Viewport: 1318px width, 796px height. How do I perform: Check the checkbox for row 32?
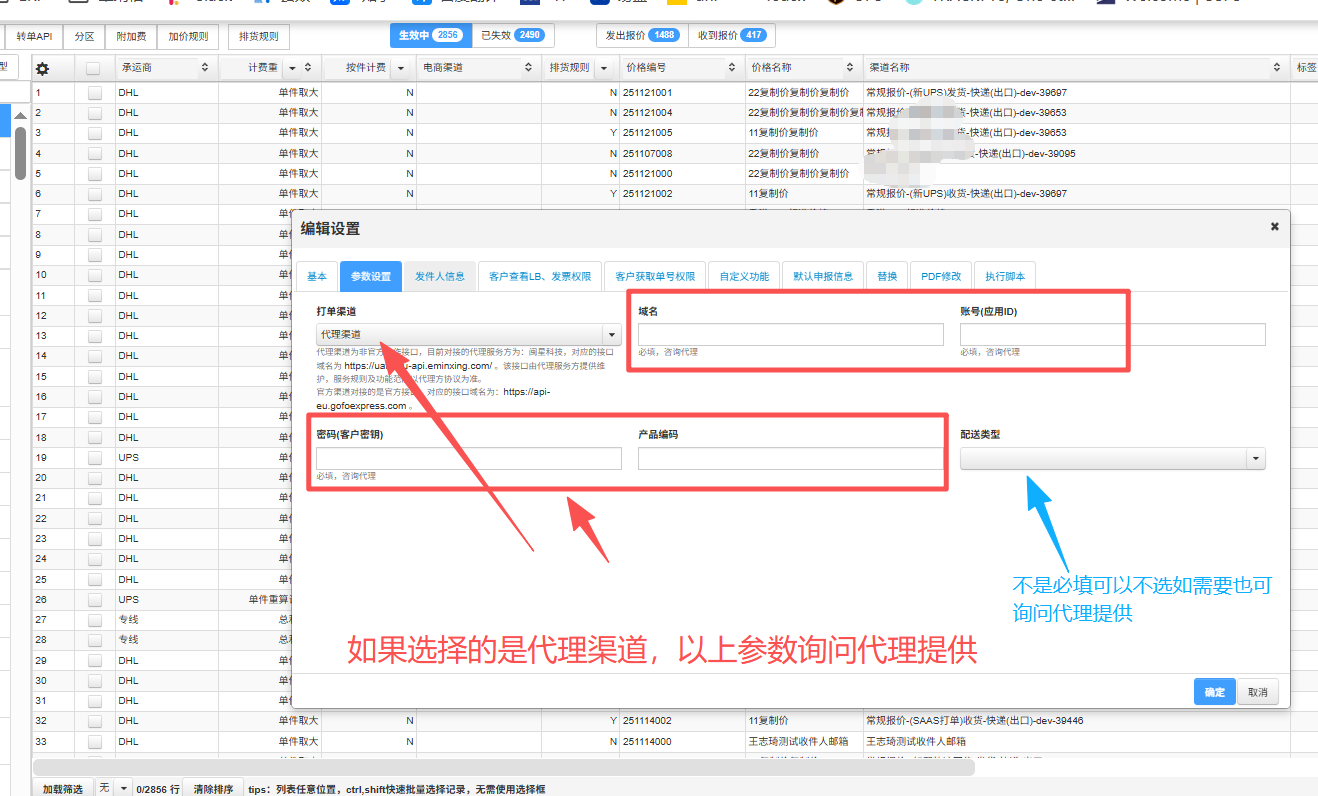pyautogui.click(x=94, y=721)
